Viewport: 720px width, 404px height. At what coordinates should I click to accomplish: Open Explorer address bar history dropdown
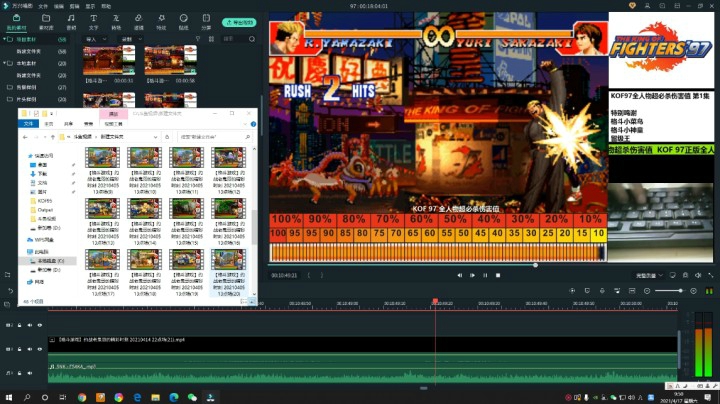click(156, 137)
